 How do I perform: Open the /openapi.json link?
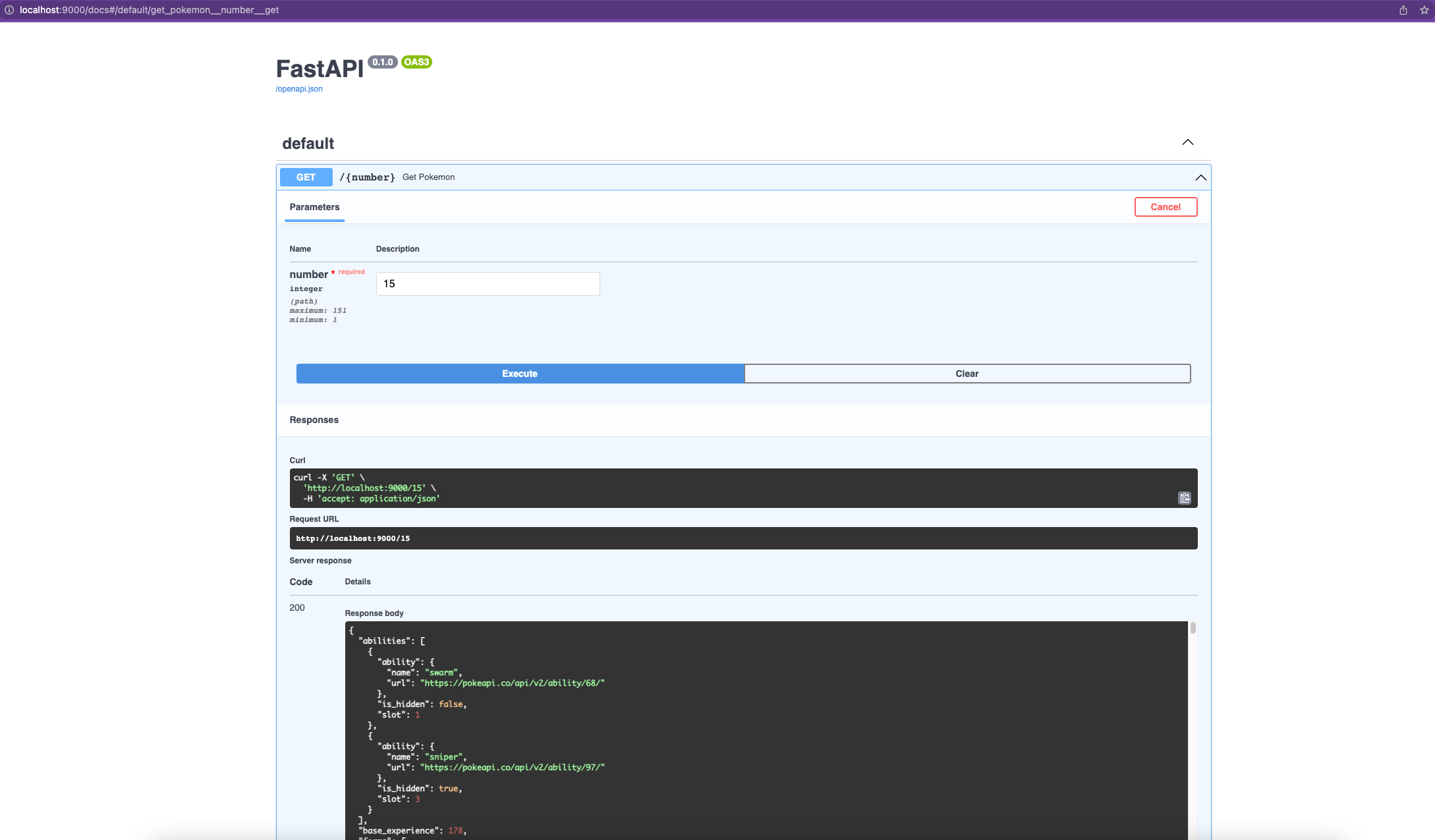point(299,89)
